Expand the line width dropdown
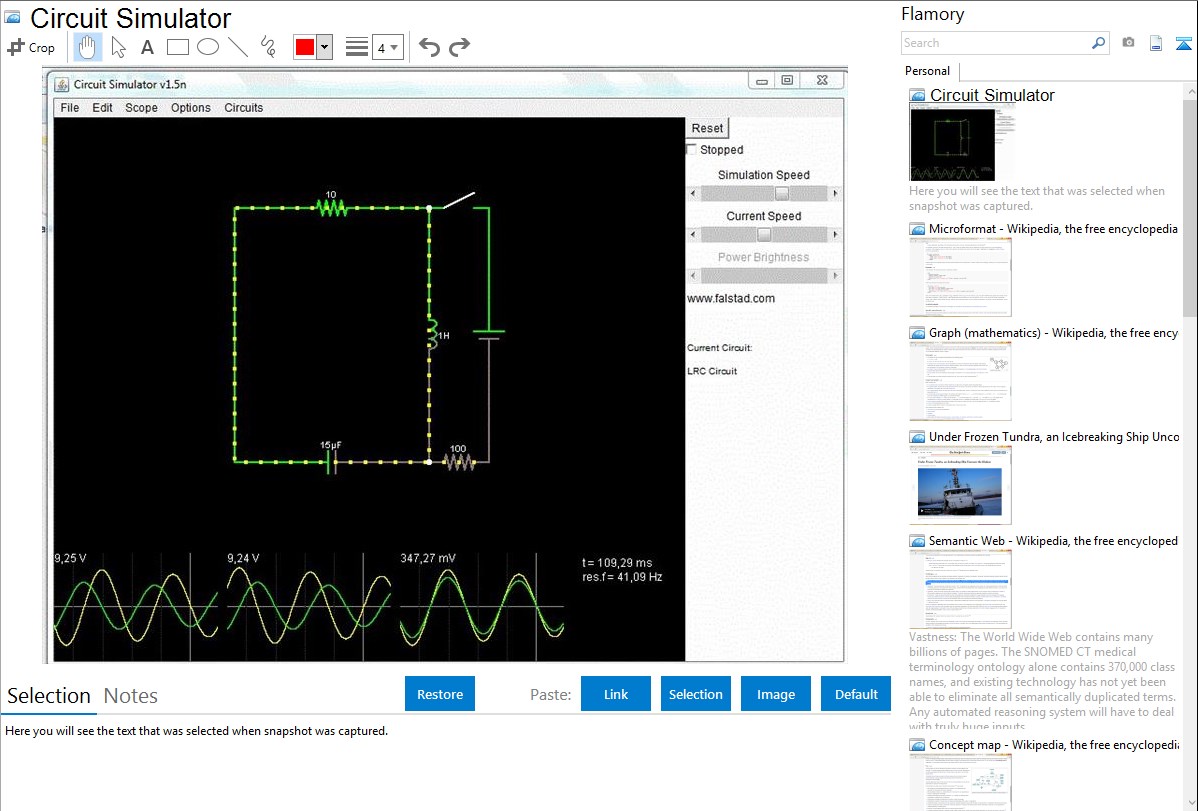Viewport: 1198px width, 811px height. point(387,47)
